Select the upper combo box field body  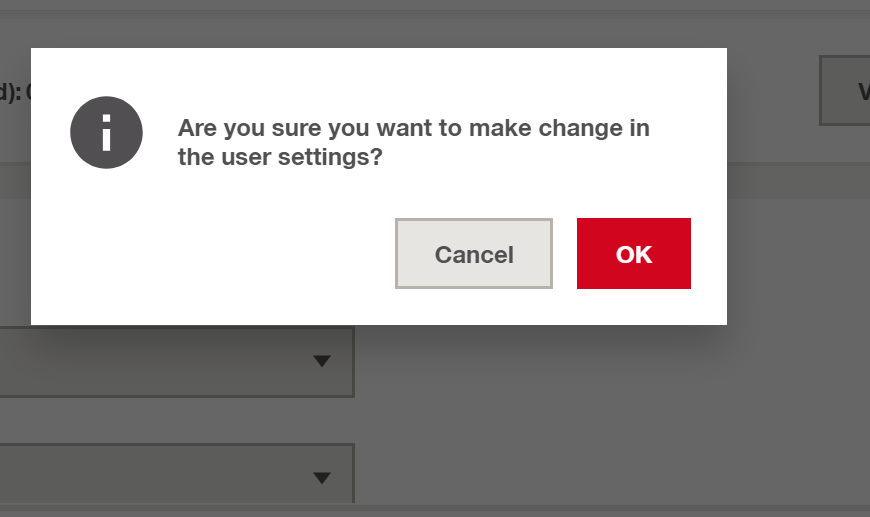pos(176,362)
